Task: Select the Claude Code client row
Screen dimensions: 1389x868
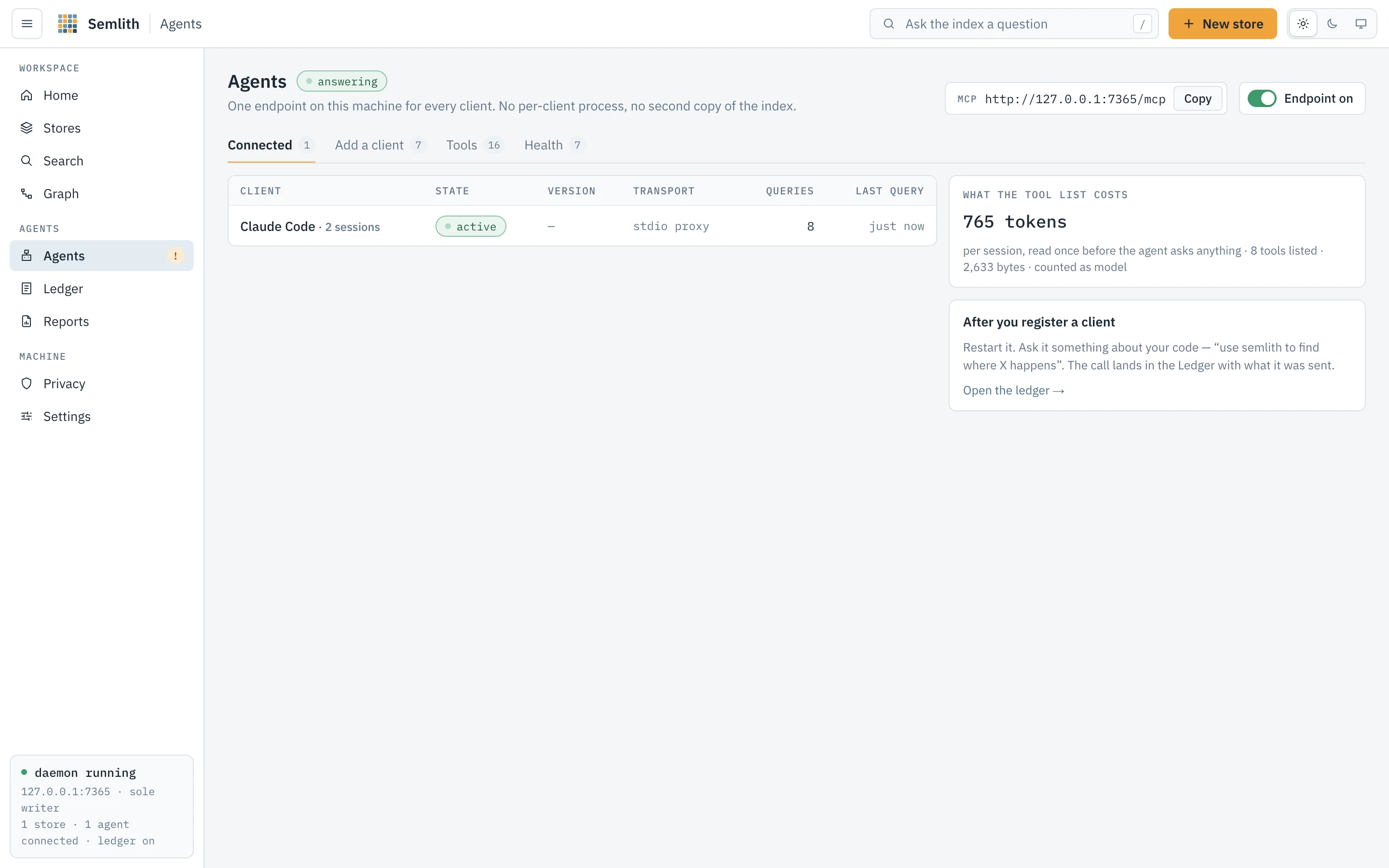Action: pyautogui.click(x=582, y=226)
